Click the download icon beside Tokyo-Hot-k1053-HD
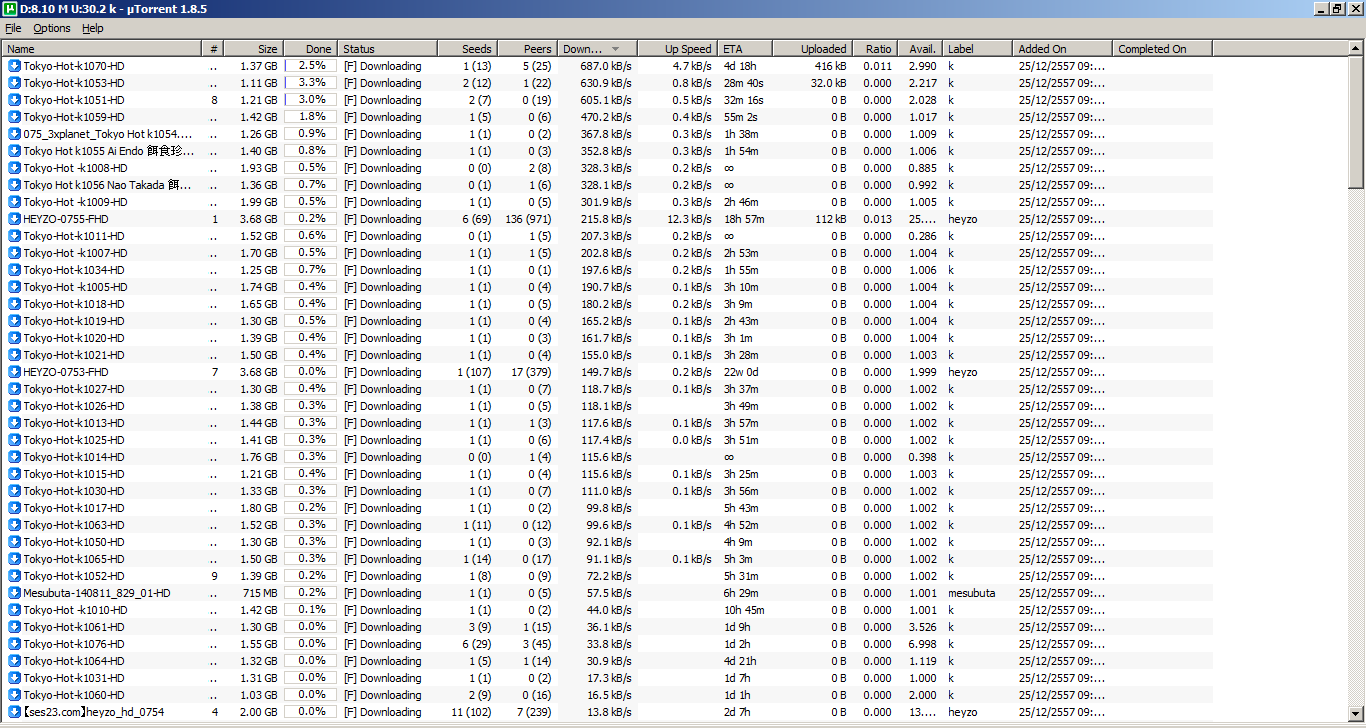Viewport: 1366px width, 728px height. 14,83
